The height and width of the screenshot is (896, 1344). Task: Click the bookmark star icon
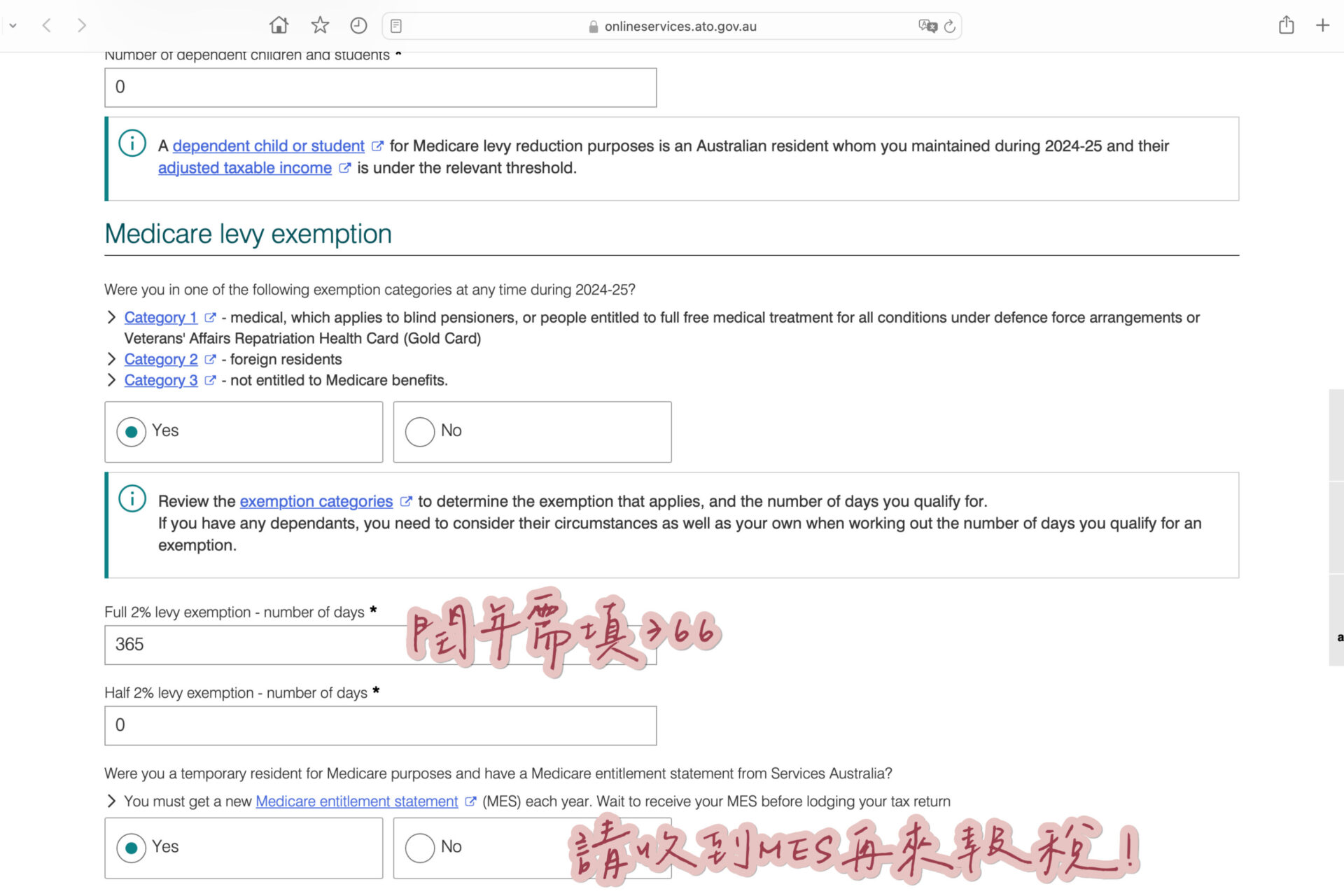(x=320, y=26)
